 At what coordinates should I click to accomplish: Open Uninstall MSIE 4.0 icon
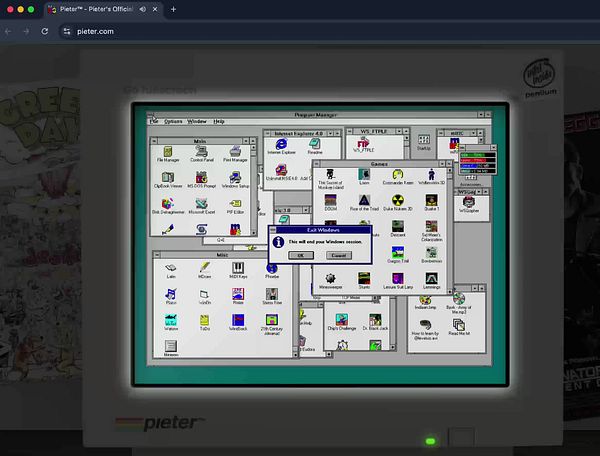point(281,173)
